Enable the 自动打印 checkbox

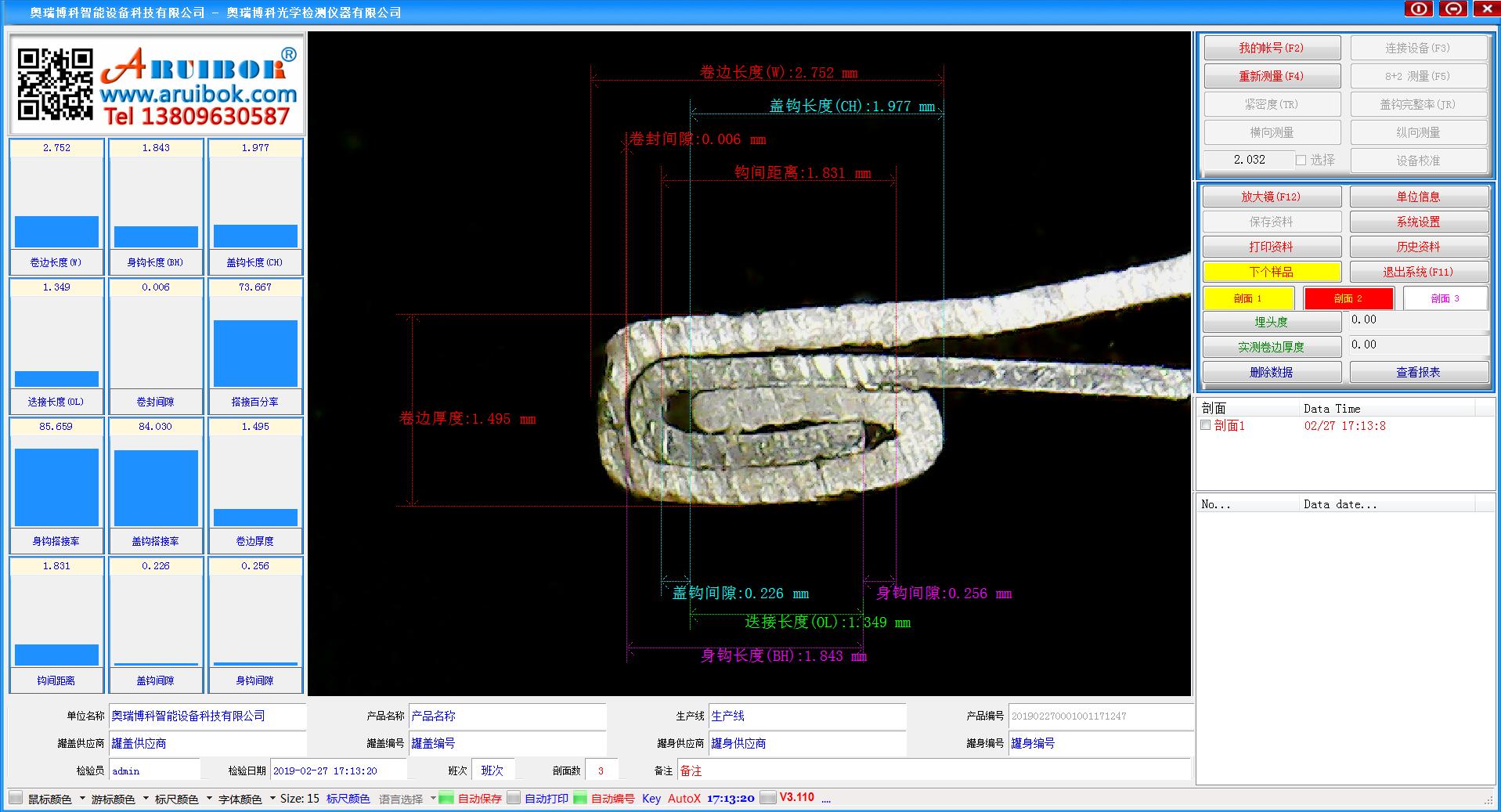pyautogui.click(x=514, y=798)
